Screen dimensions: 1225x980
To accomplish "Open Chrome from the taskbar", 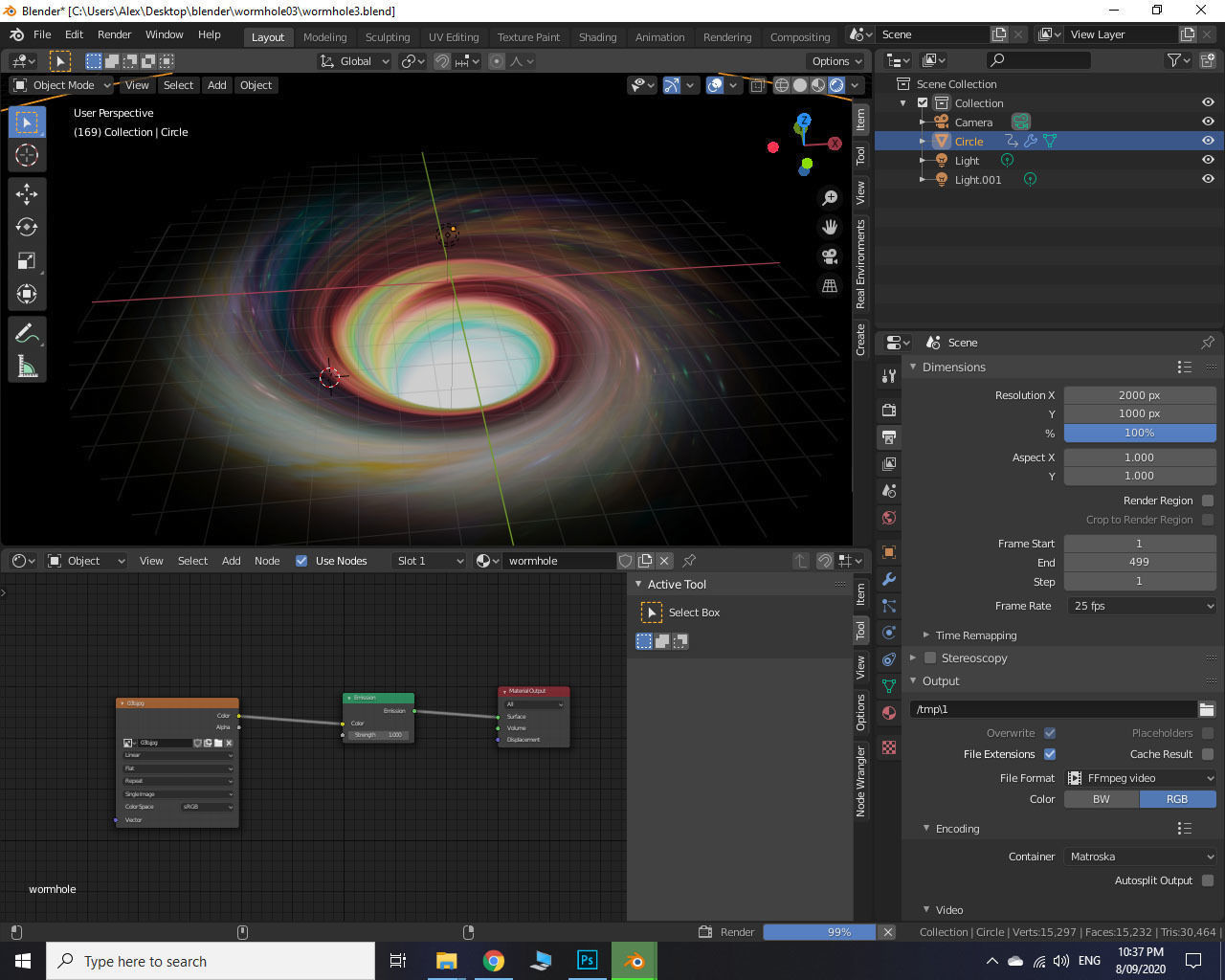I will (x=494, y=961).
